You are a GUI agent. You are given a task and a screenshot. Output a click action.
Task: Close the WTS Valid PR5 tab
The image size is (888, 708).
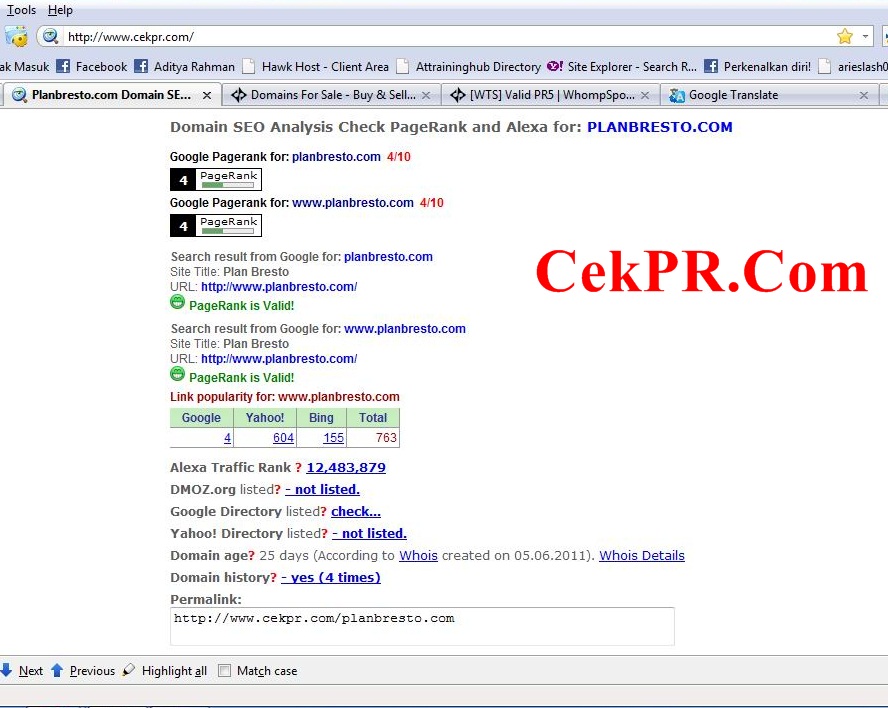click(x=645, y=95)
